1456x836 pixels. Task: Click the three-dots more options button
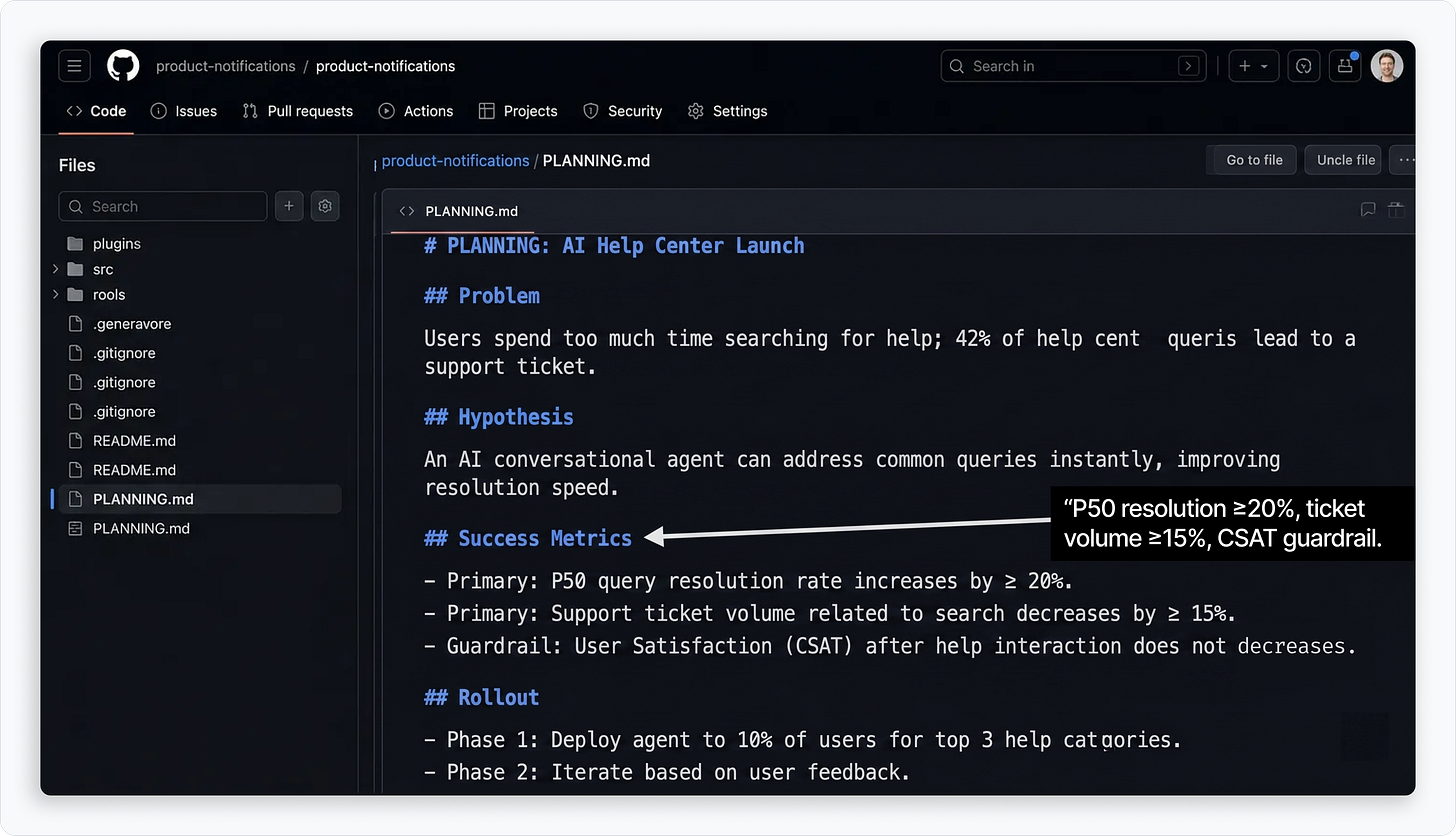[1403, 160]
